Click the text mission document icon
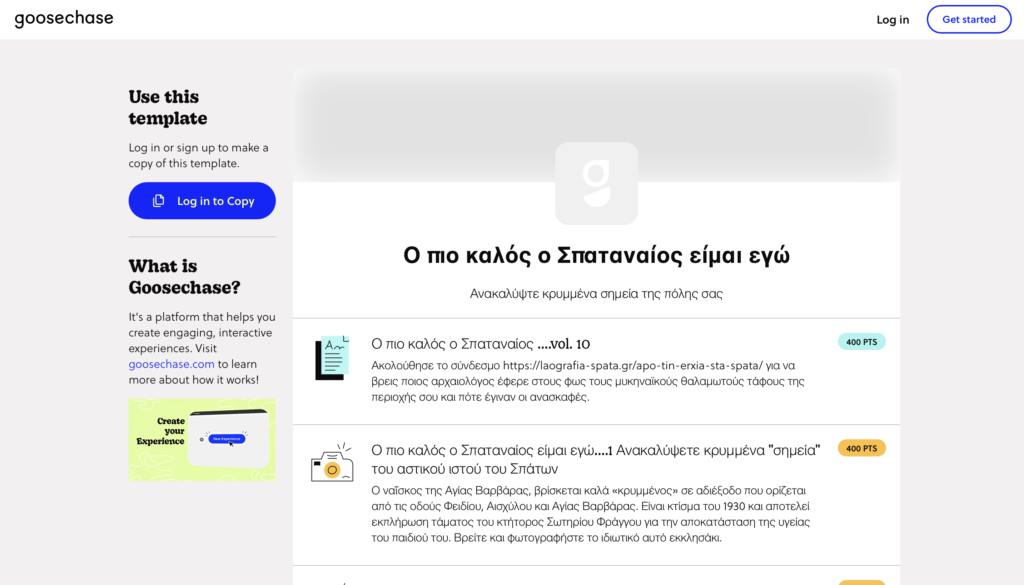This screenshot has height=585, width=1024. [x=332, y=359]
